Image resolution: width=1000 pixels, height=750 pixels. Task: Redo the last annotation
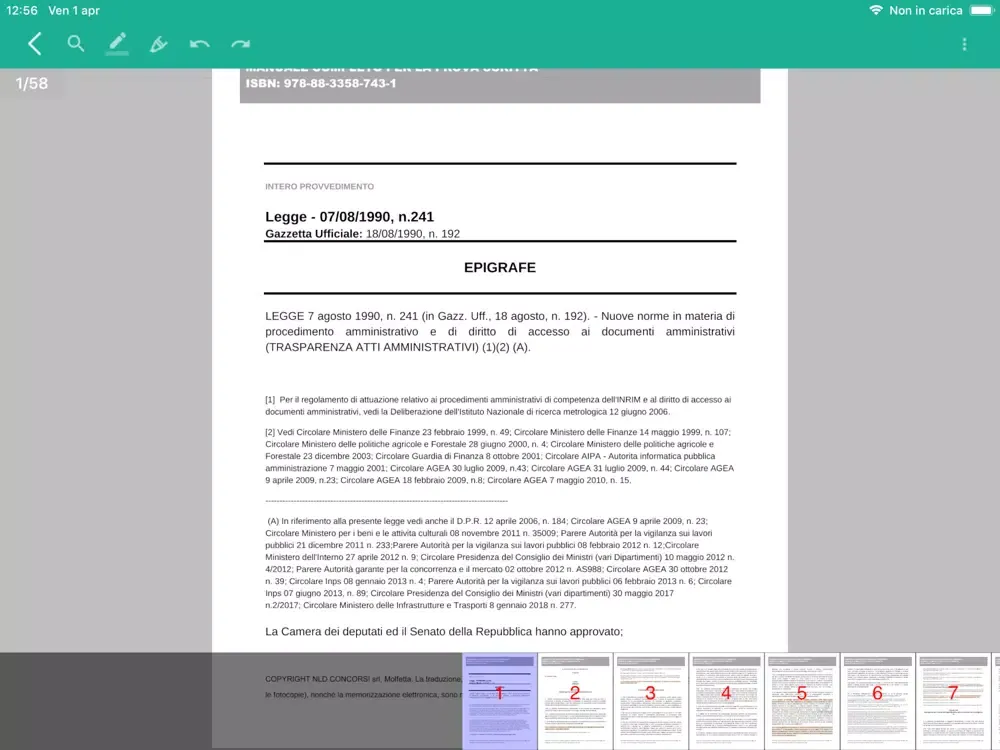(x=239, y=44)
